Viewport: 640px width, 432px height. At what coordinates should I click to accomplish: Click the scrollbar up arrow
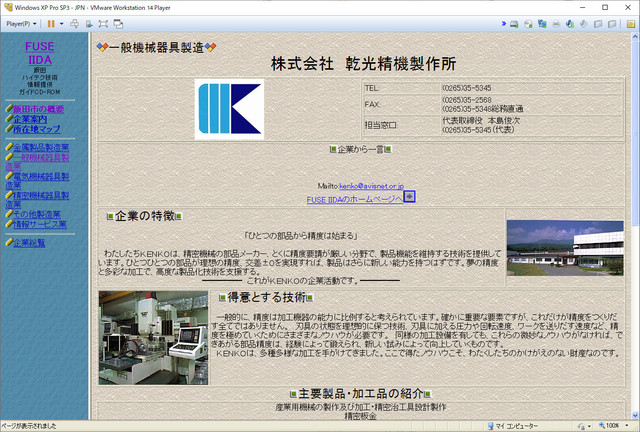click(x=635, y=37)
